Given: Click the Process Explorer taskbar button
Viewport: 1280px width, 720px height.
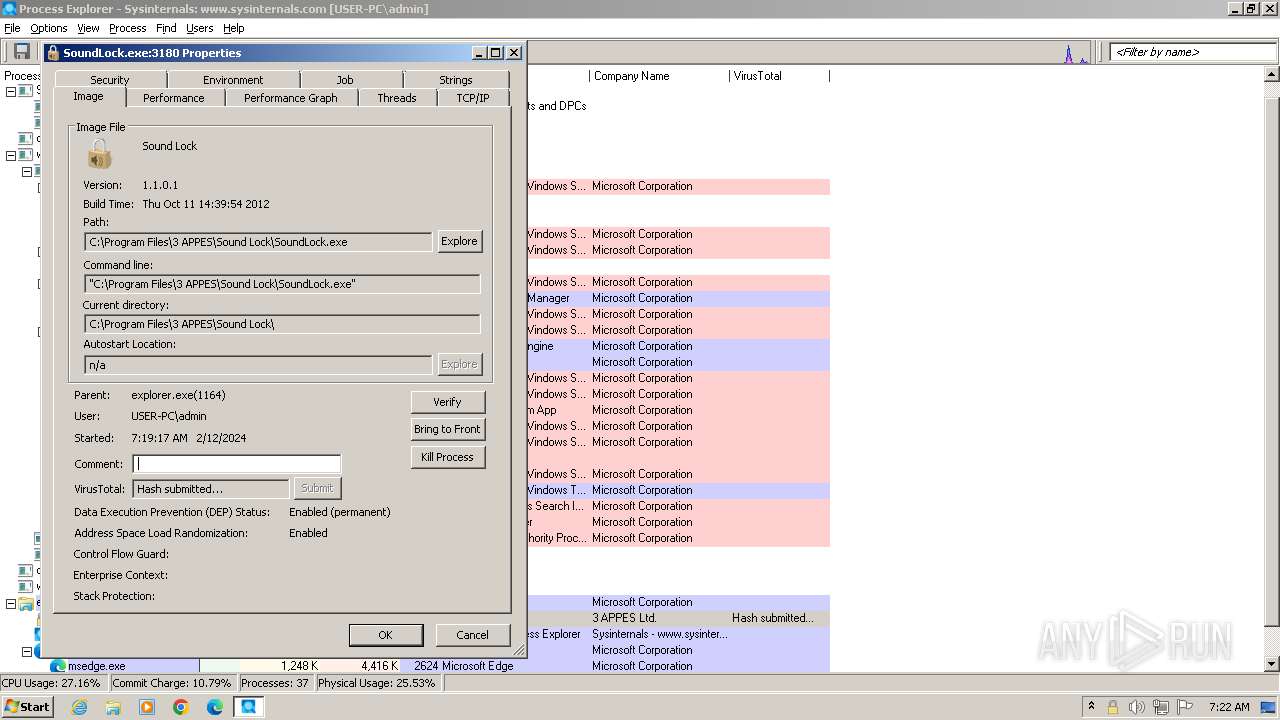Looking at the screenshot, I should [x=248, y=707].
